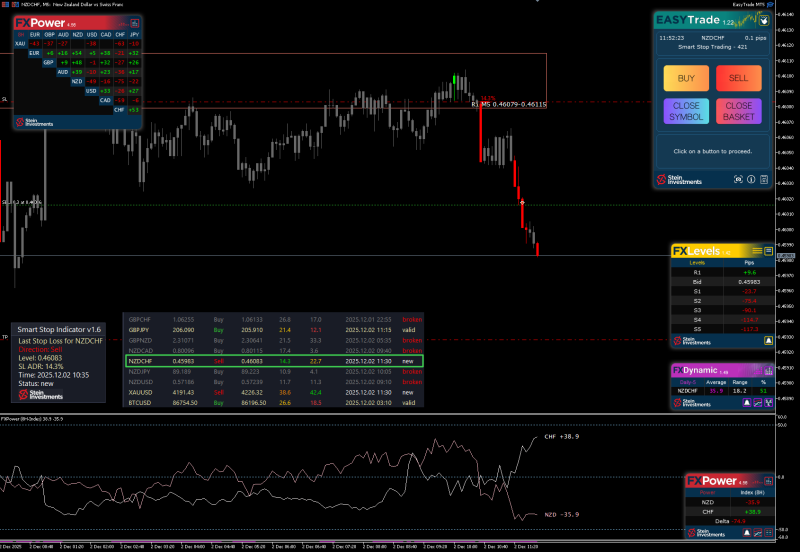Screen dimensions: 800x552
Task: Click the Delta value in lower FXPower panel
Action: tap(739, 521)
